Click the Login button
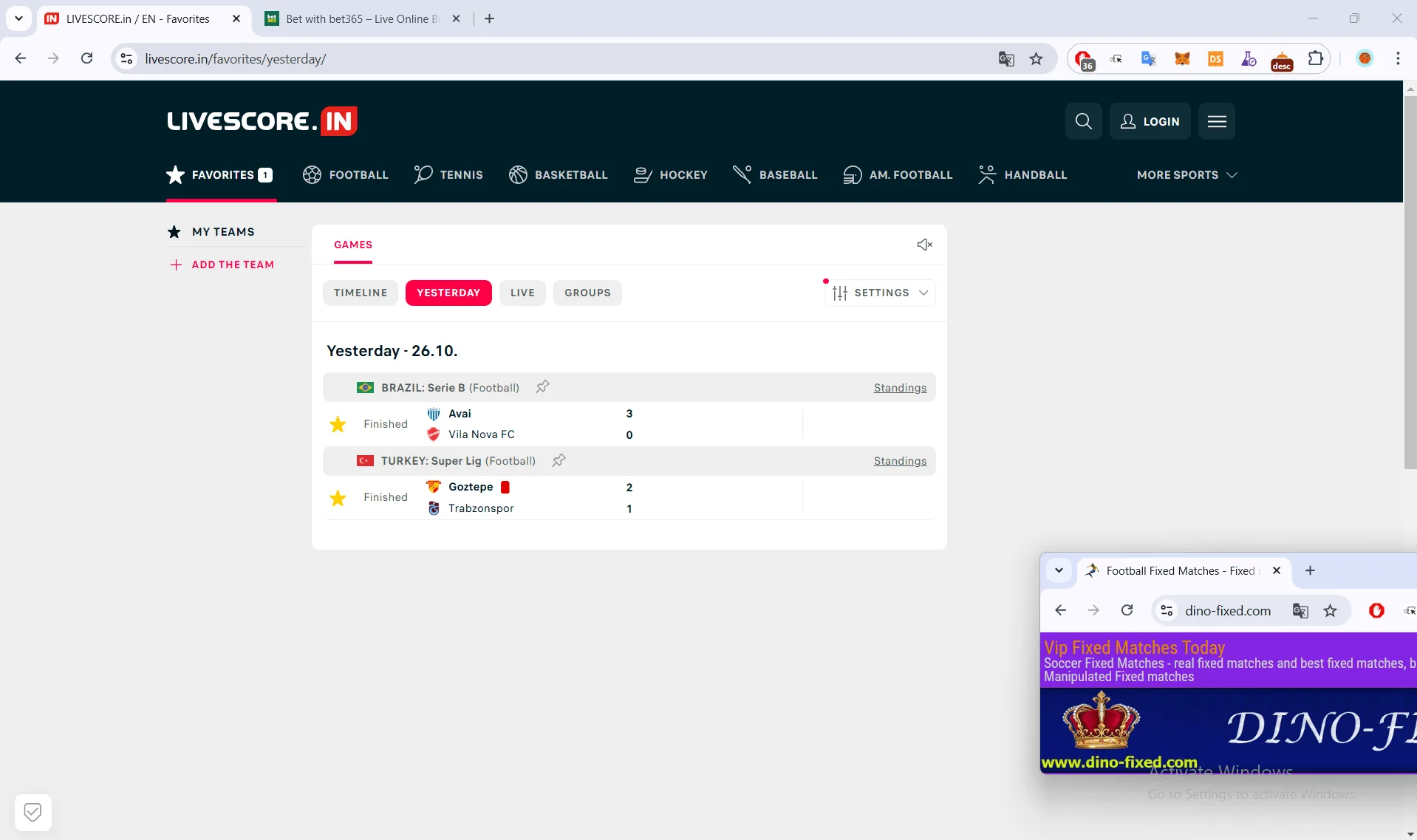Image resolution: width=1417 pixels, height=840 pixels. [1150, 121]
